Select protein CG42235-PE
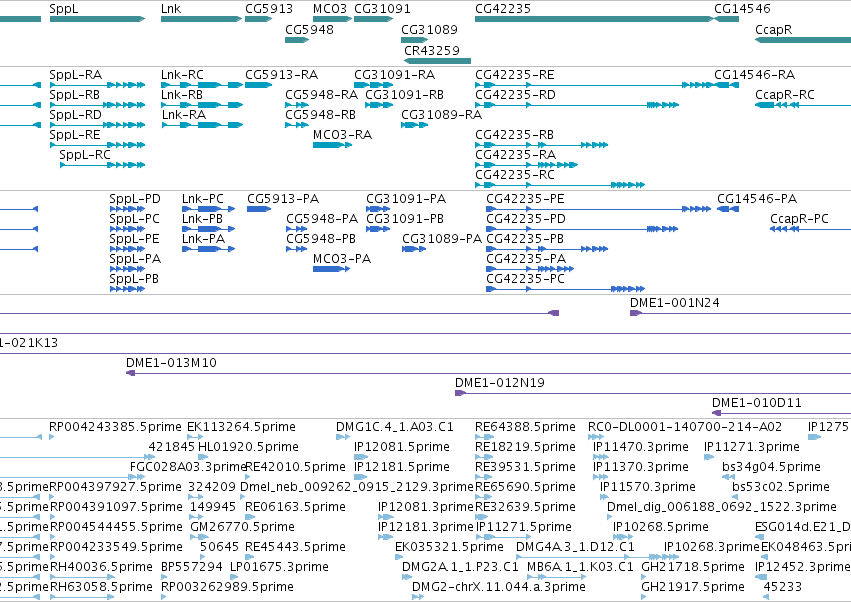The width and height of the screenshot is (851, 602). [x=525, y=199]
